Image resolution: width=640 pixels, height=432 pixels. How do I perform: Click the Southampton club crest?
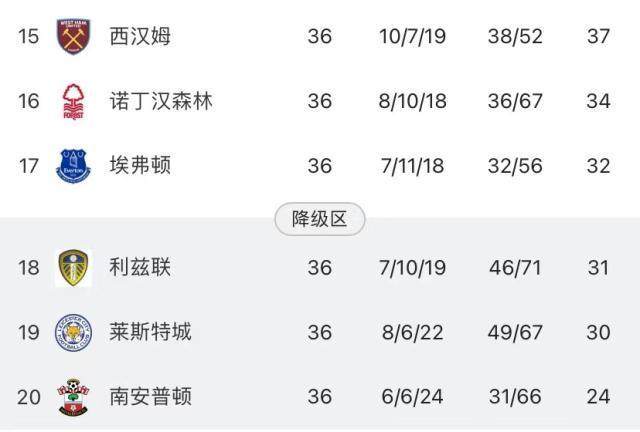(x=73, y=396)
